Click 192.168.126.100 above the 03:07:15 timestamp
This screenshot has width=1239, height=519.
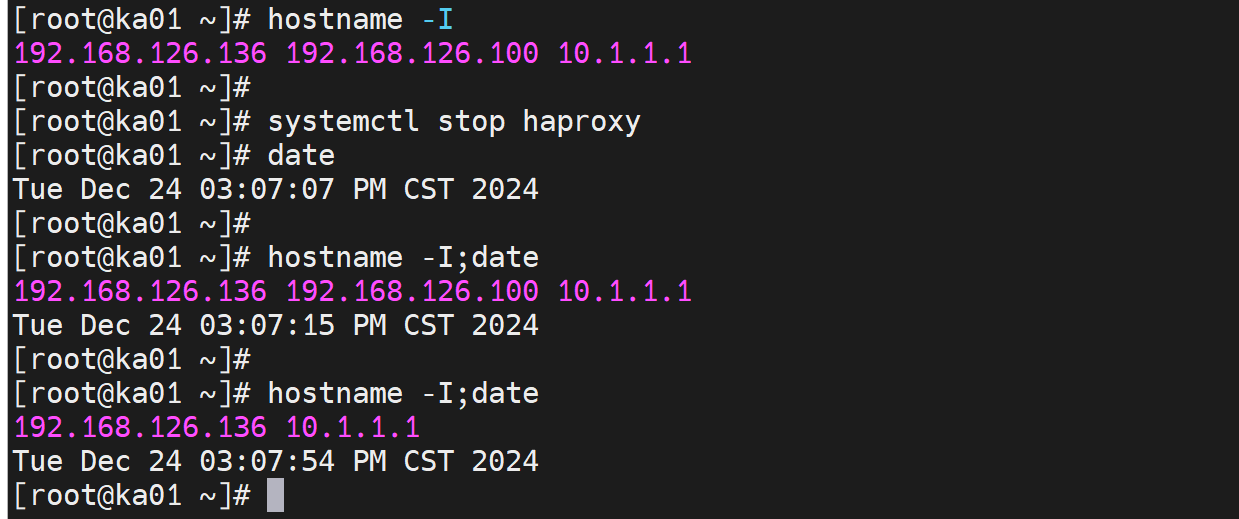click(412, 291)
